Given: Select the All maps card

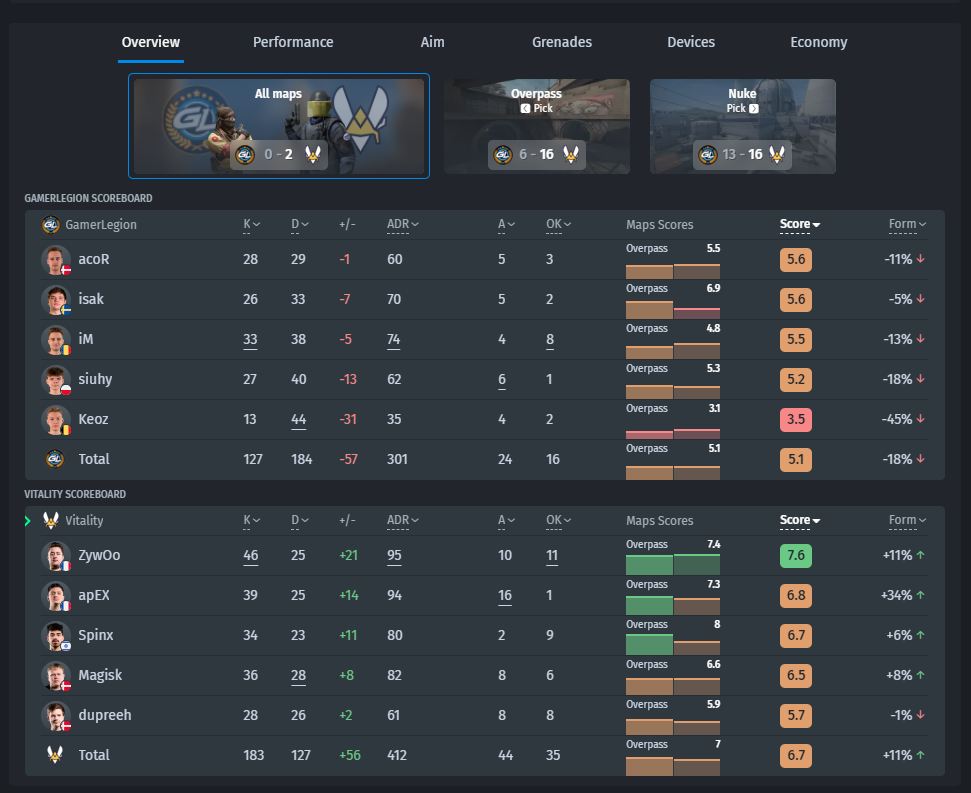Looking at the screenshot, I should [279, 126].
